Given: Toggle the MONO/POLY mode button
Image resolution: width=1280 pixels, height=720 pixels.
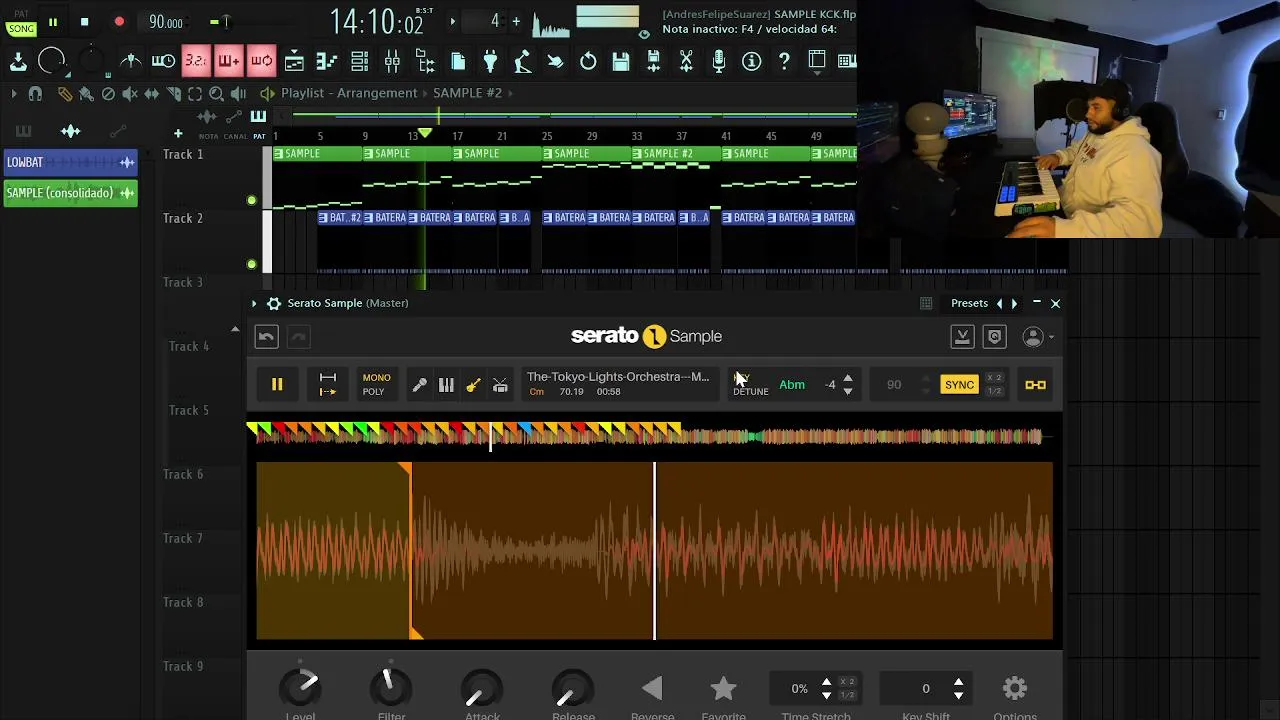Looking at the screenshot, I should (376, 385).
